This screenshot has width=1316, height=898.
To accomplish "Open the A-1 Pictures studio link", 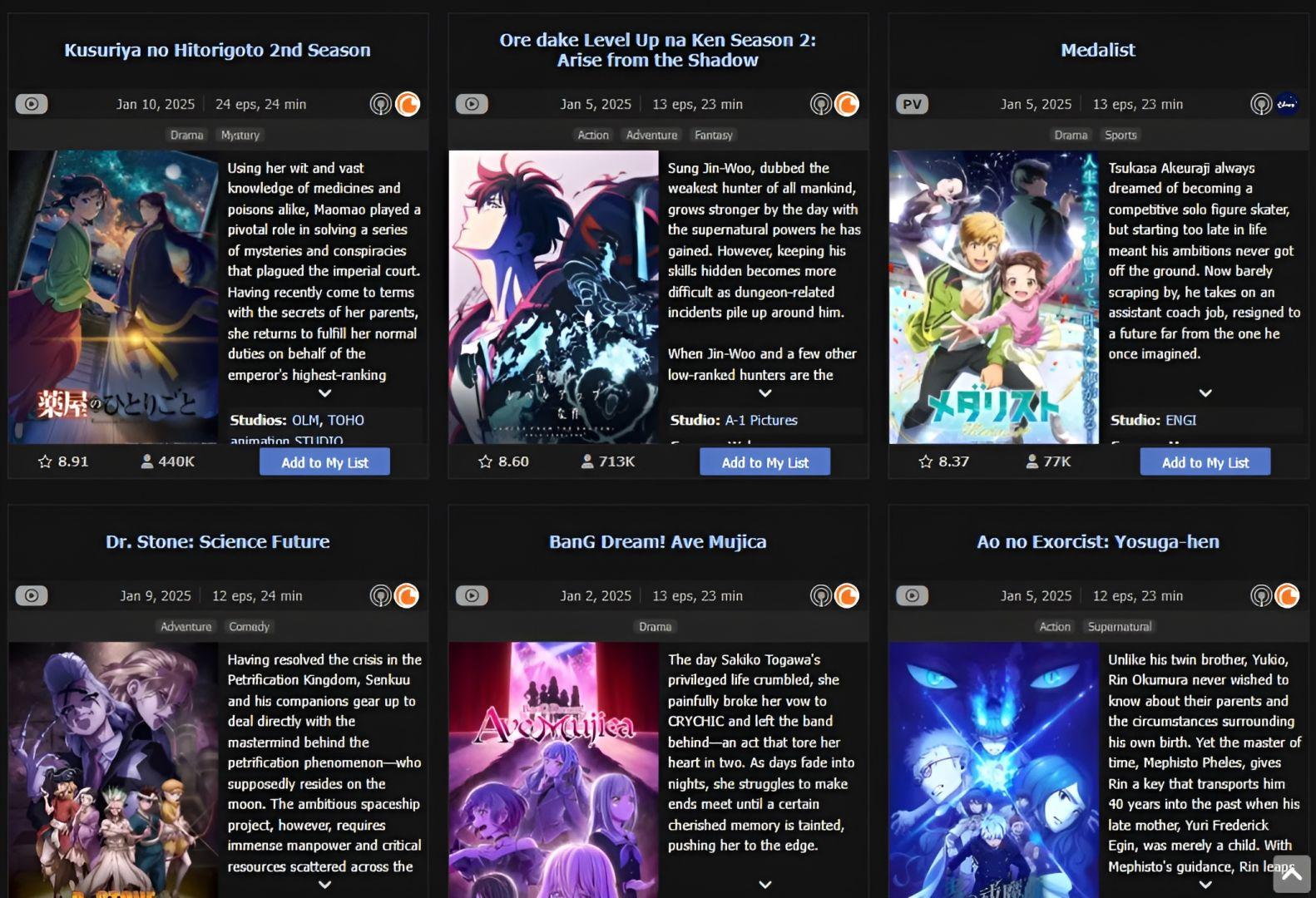I will point(761,420).
